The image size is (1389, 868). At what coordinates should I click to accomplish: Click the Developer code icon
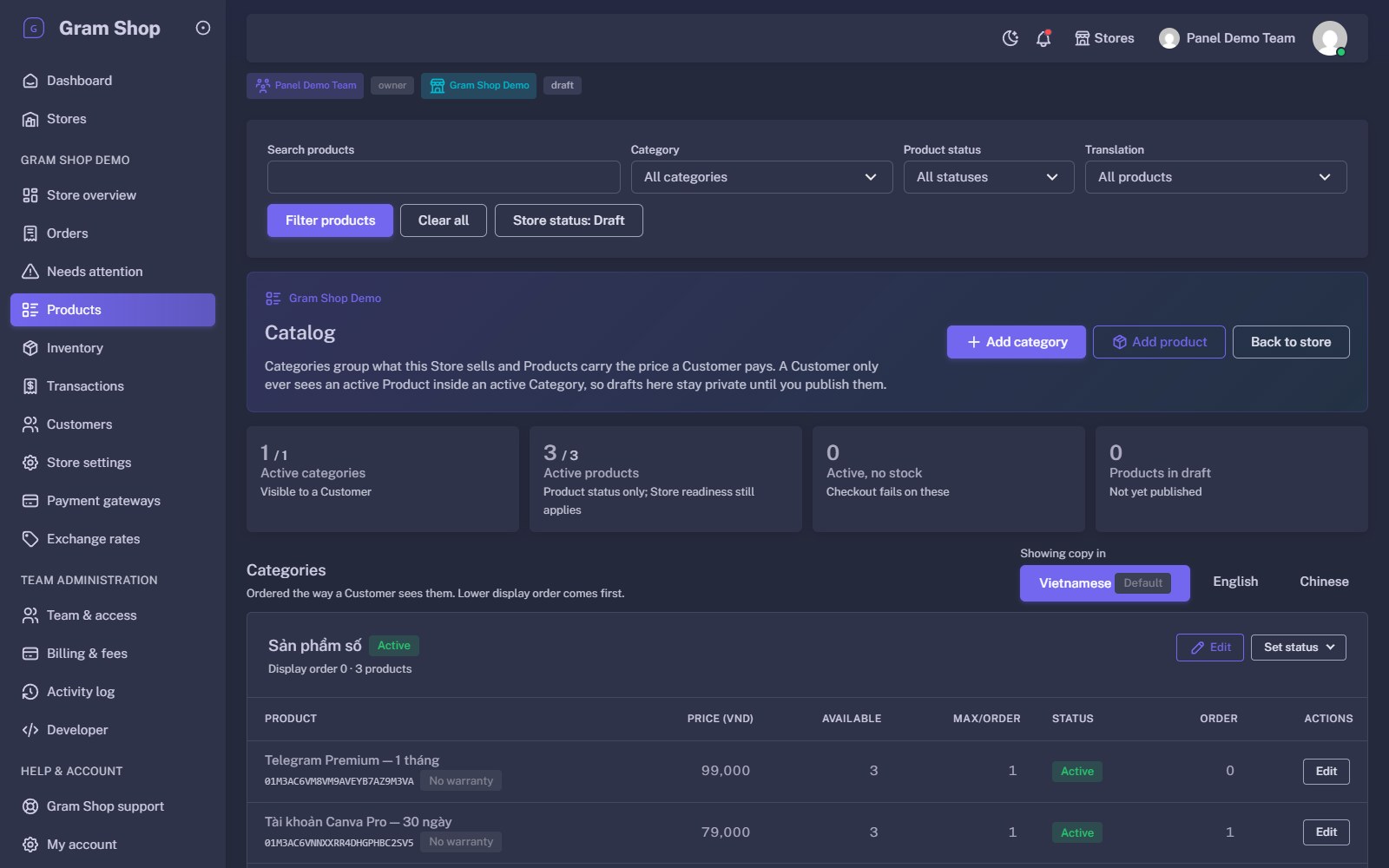30,730
